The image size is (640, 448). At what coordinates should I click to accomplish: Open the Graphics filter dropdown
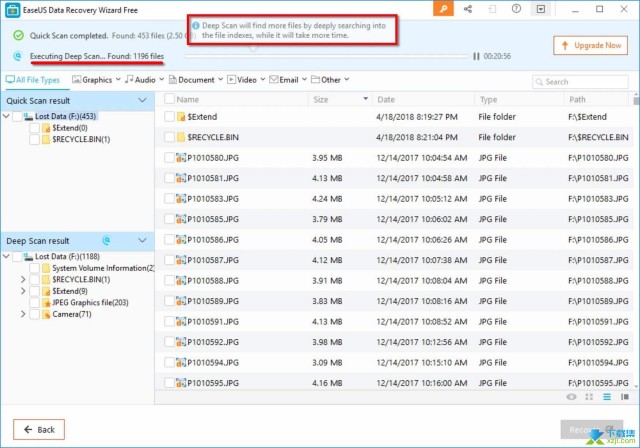click(x=96, y=80)
